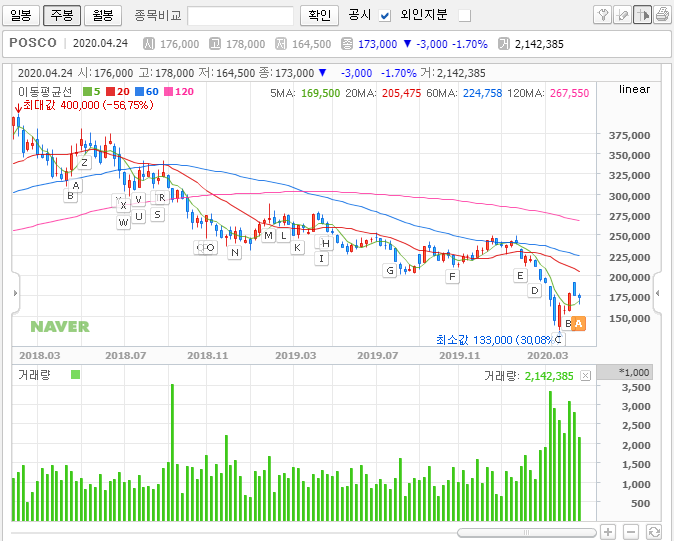Screen dimensions: 674x541
Task: Zoom in with the plus button
Action: (608, 532)
